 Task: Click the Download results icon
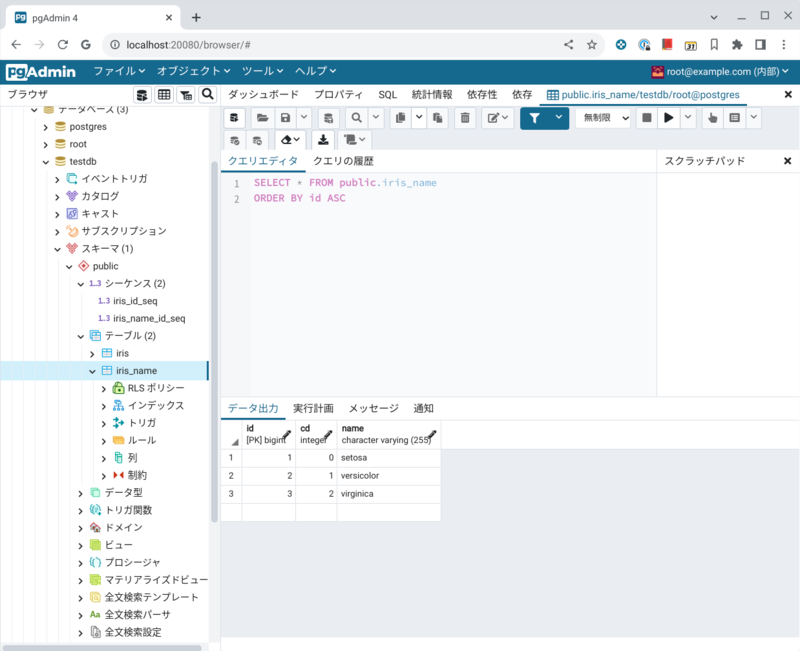coord(323,140)
